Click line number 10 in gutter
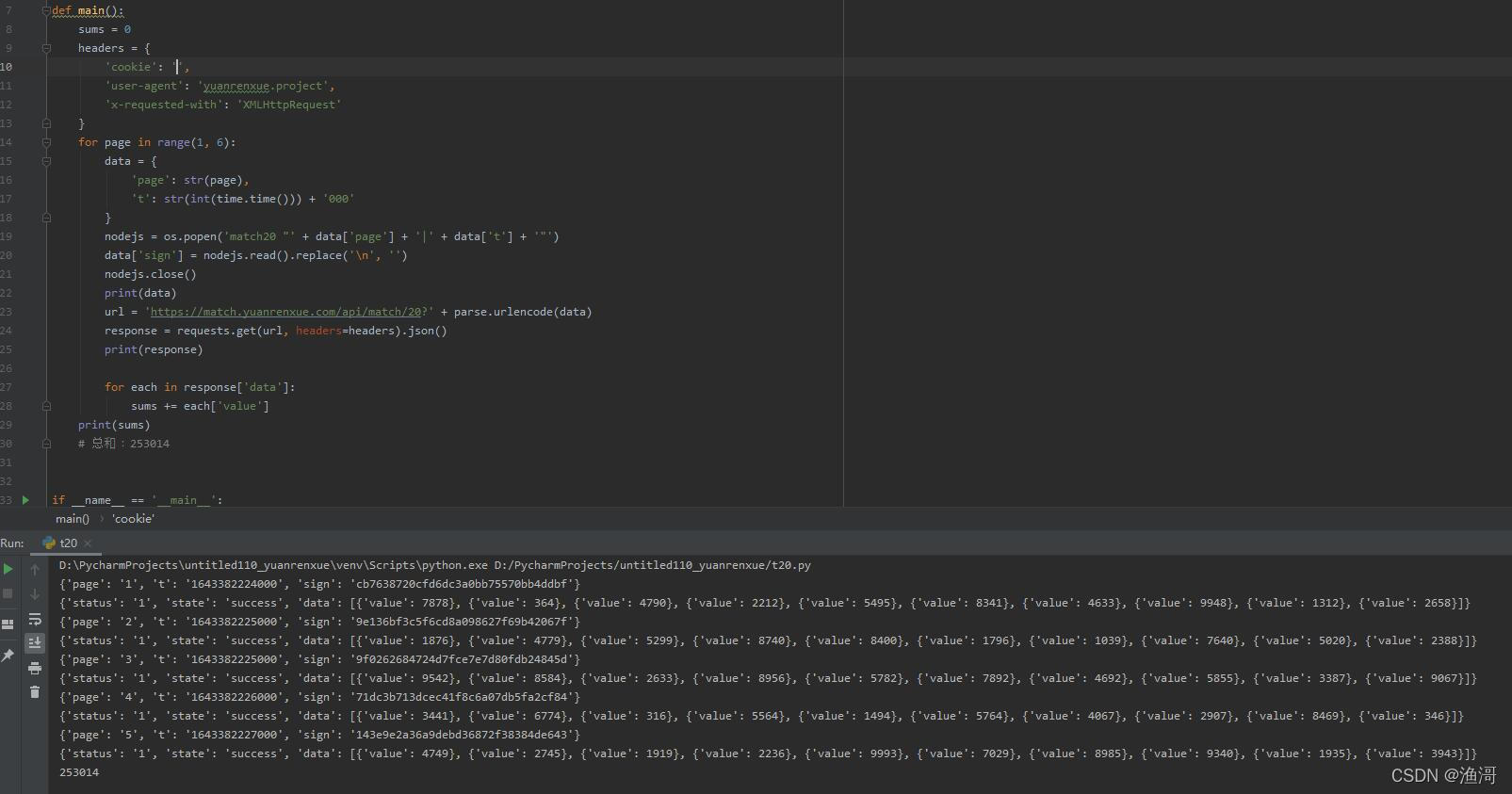 7,67
